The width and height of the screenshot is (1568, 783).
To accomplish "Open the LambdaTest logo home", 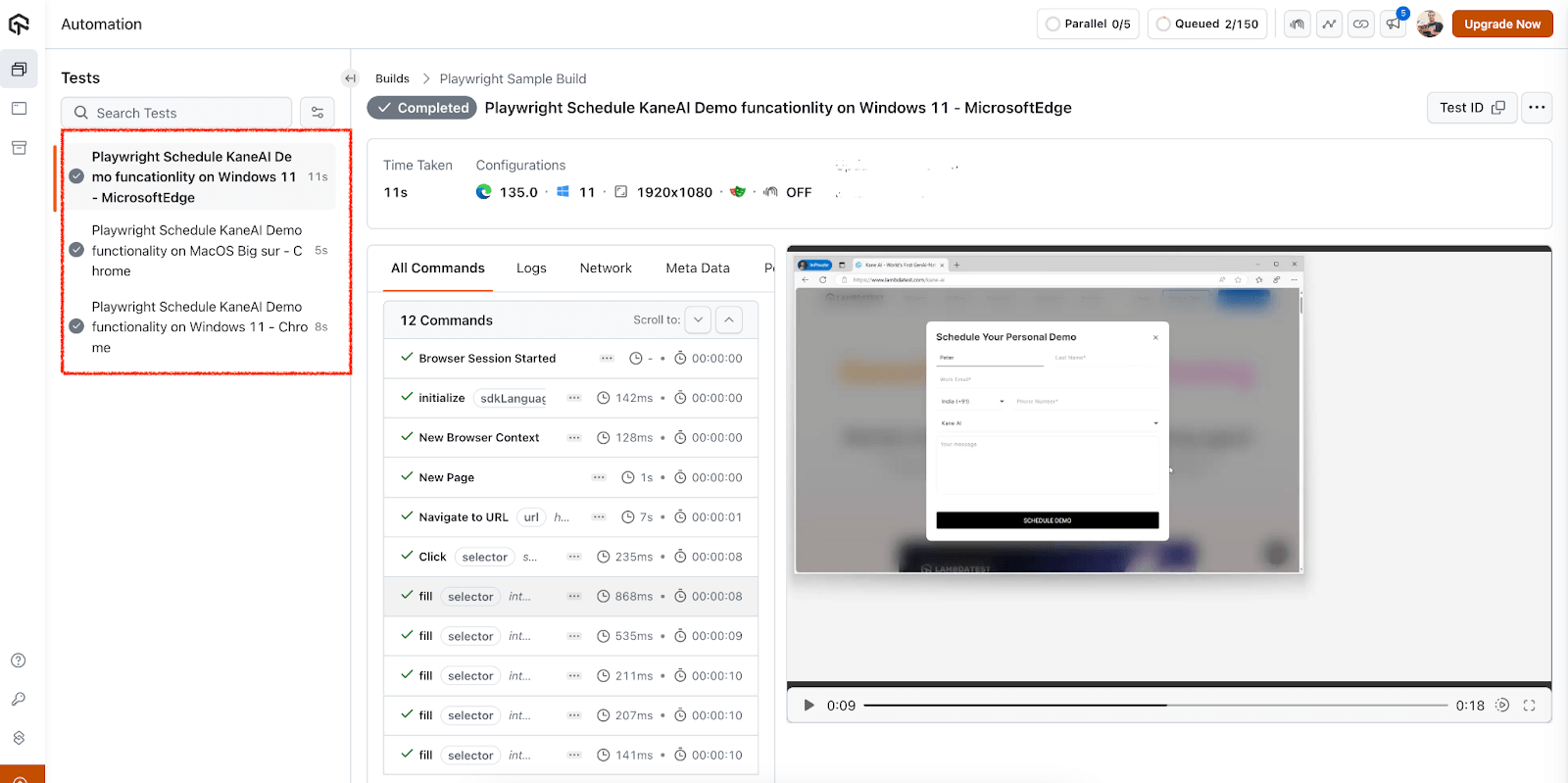I will 19,24.
